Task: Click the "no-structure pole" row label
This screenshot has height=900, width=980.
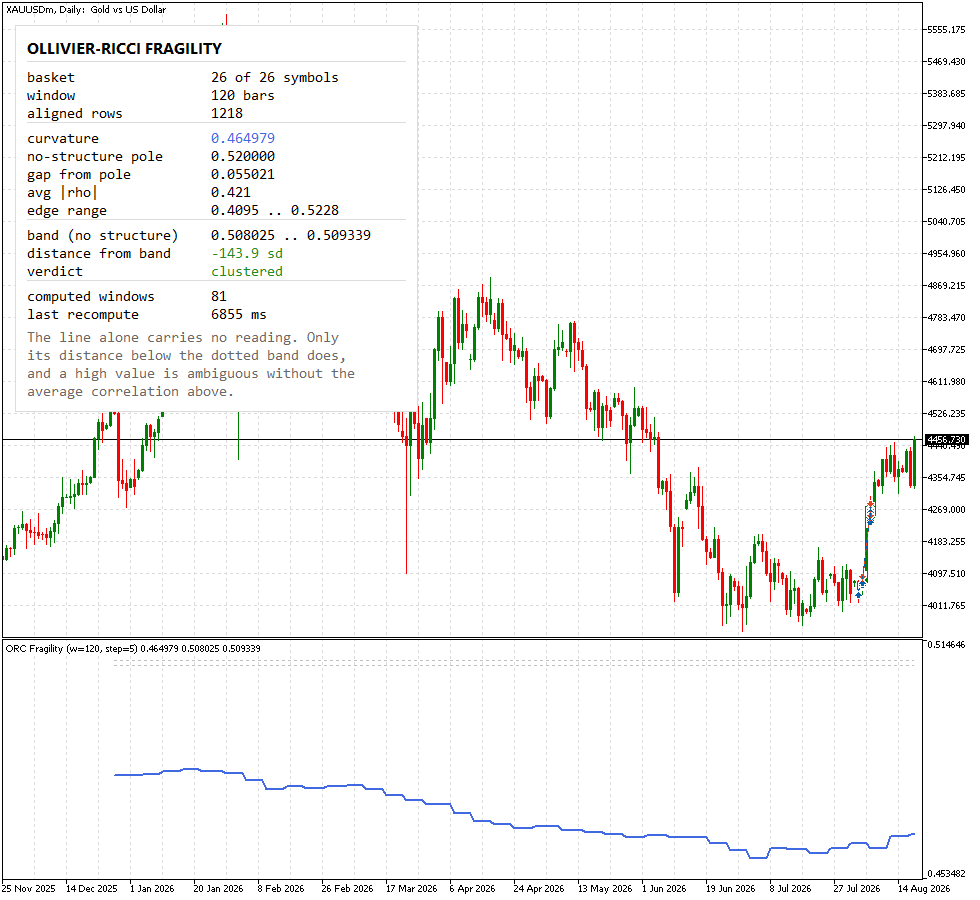Action: click(95, 156)
